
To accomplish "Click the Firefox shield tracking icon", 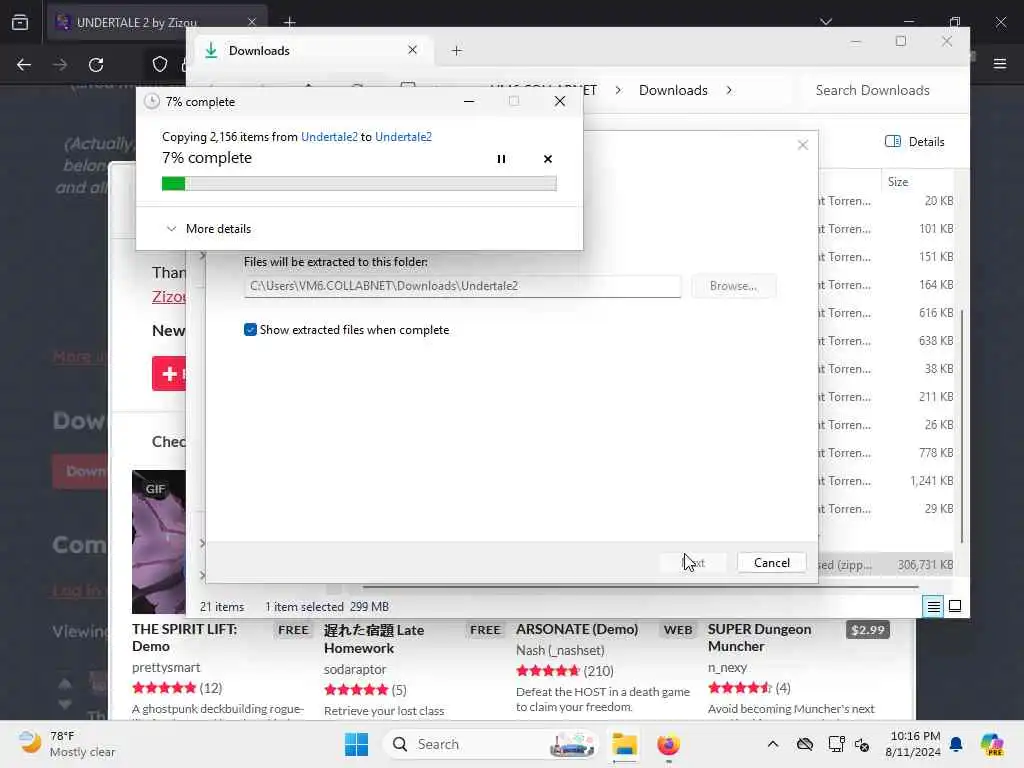I will (159, 64).
